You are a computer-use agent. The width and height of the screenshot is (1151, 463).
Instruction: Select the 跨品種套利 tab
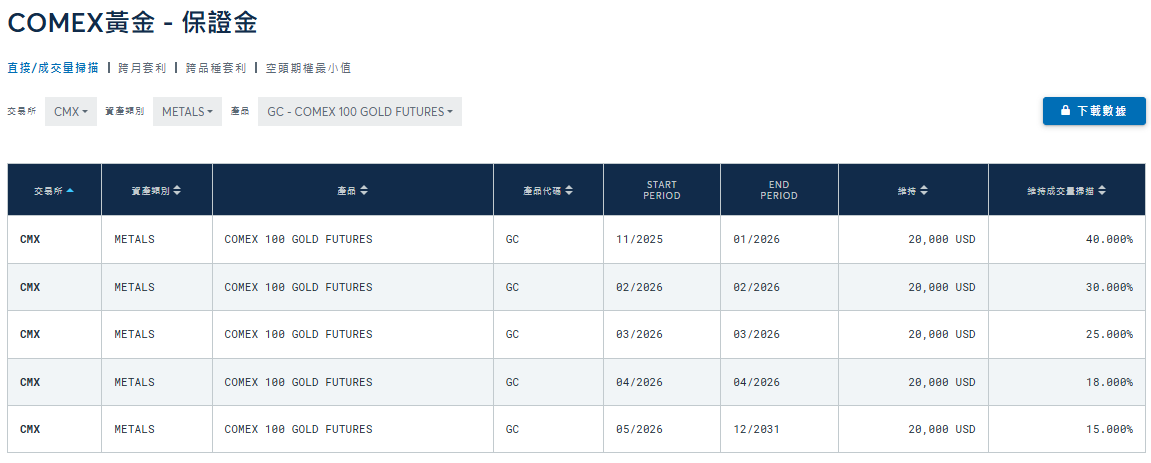click(x=216, y=68)
